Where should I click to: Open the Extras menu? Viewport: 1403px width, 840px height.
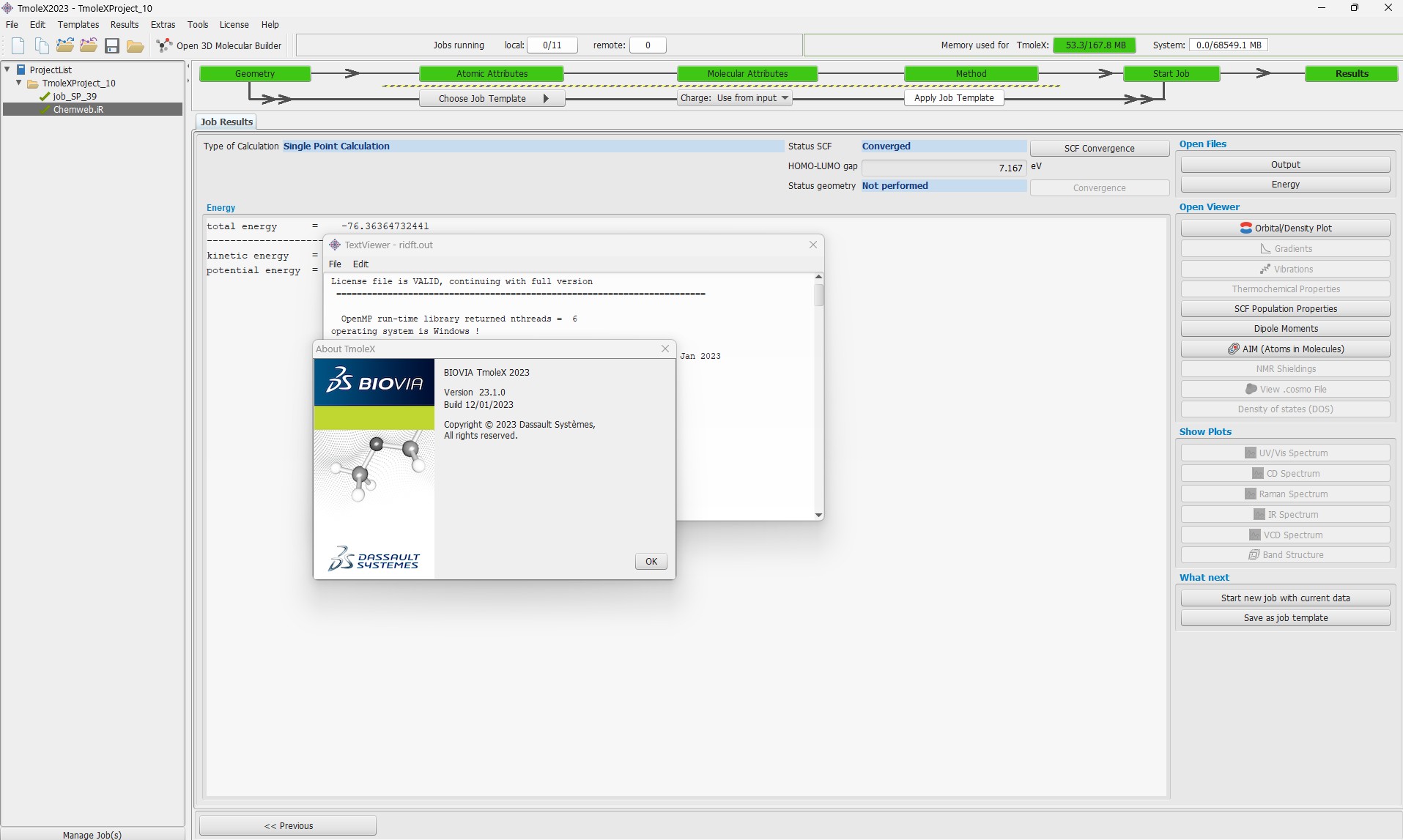(x=163, y=25)
